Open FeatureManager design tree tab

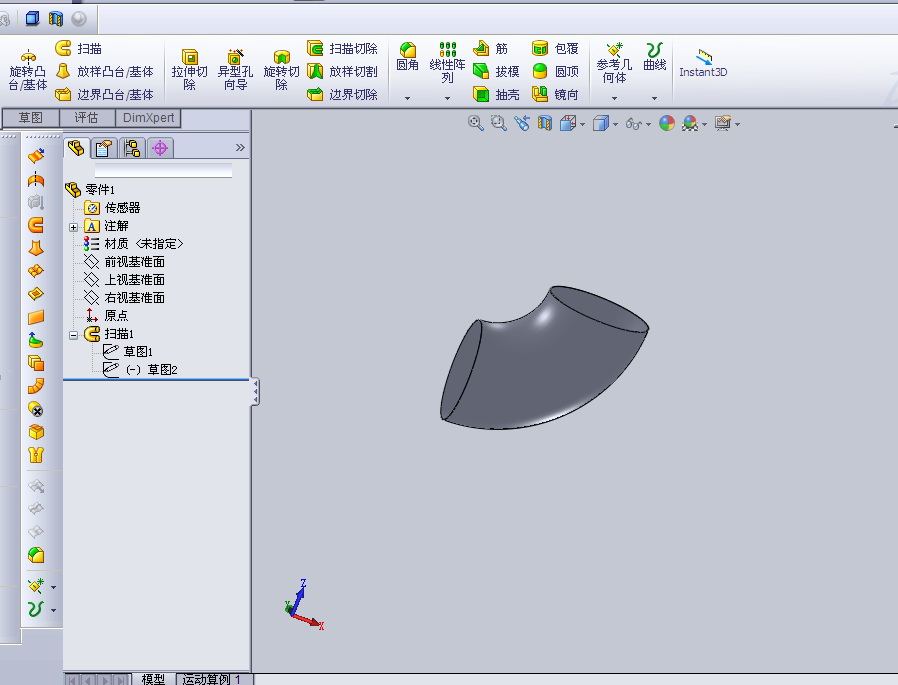[76, 148]
